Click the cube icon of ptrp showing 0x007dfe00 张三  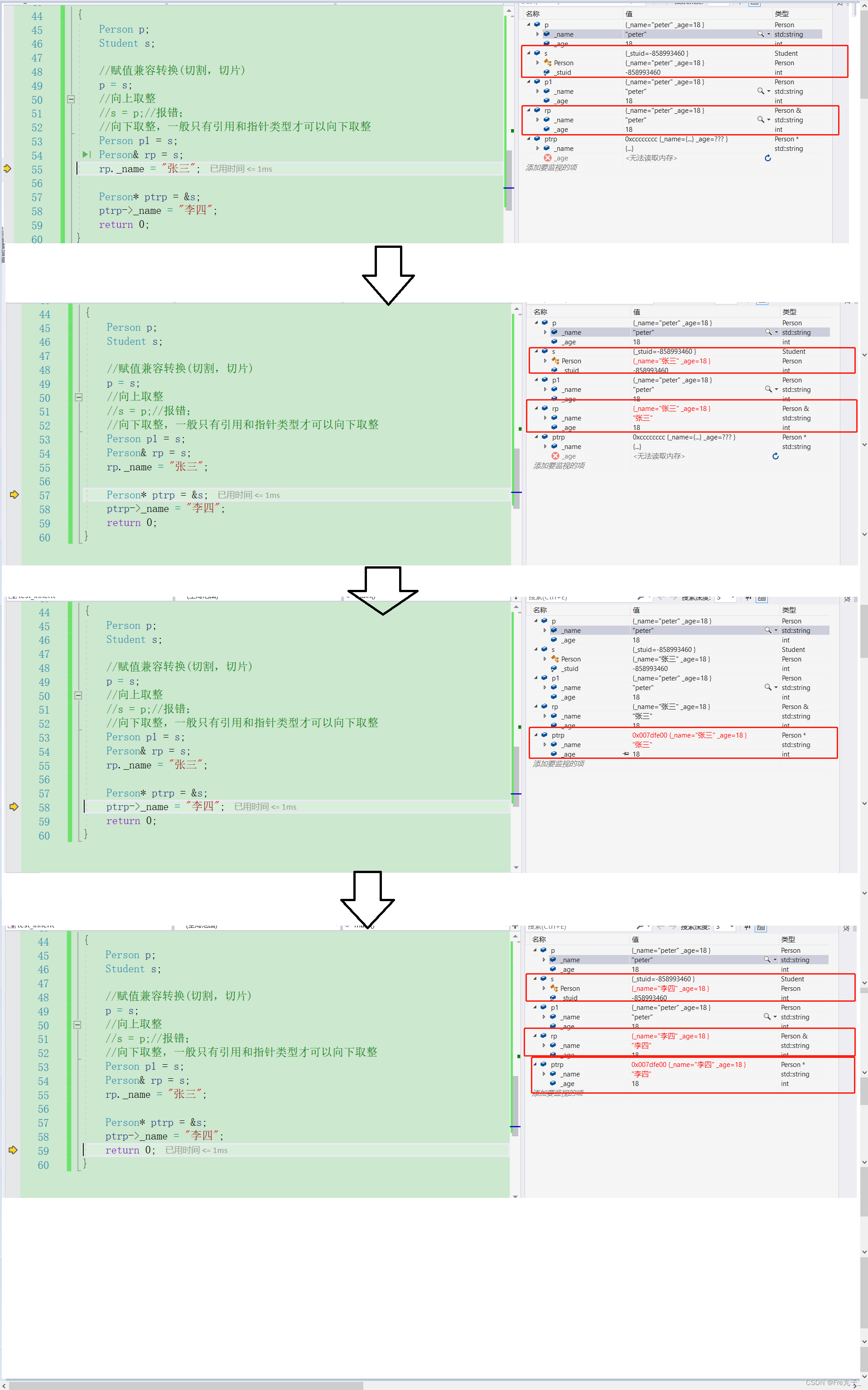(x=544, y=734)
